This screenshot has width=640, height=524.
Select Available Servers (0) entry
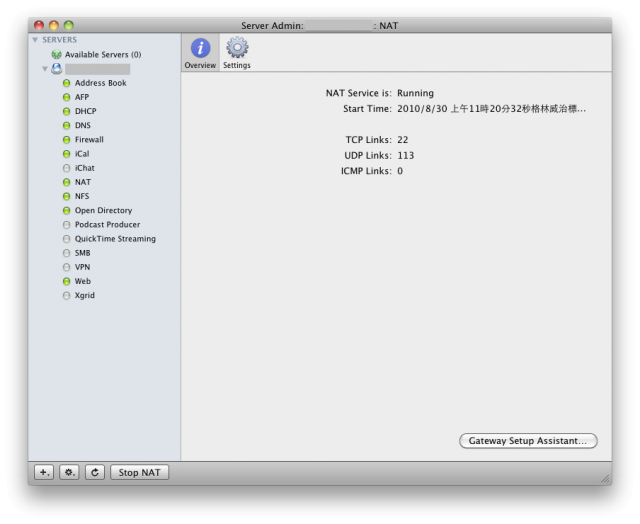(103, 54)
